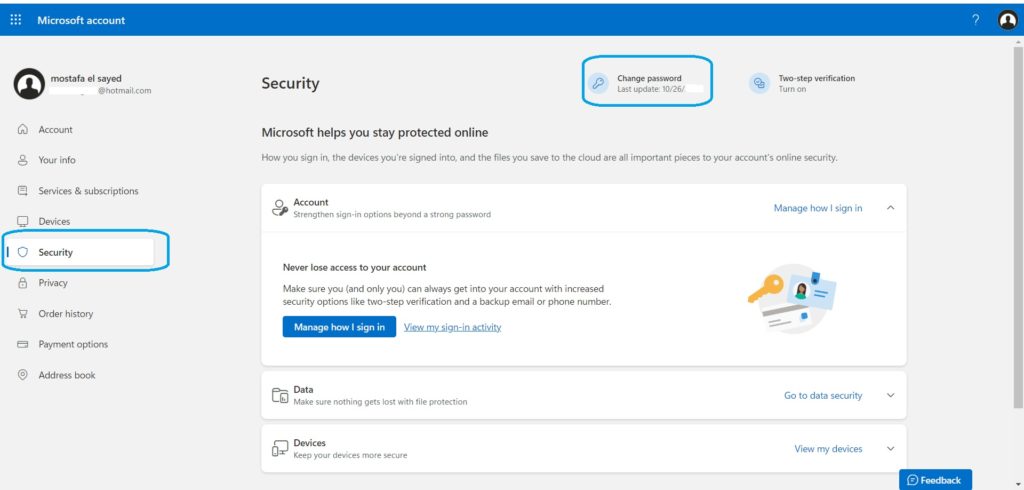This screenshot has width=1024, height=490.
Task: Open View my sign-in activity link
Action: 452,327
